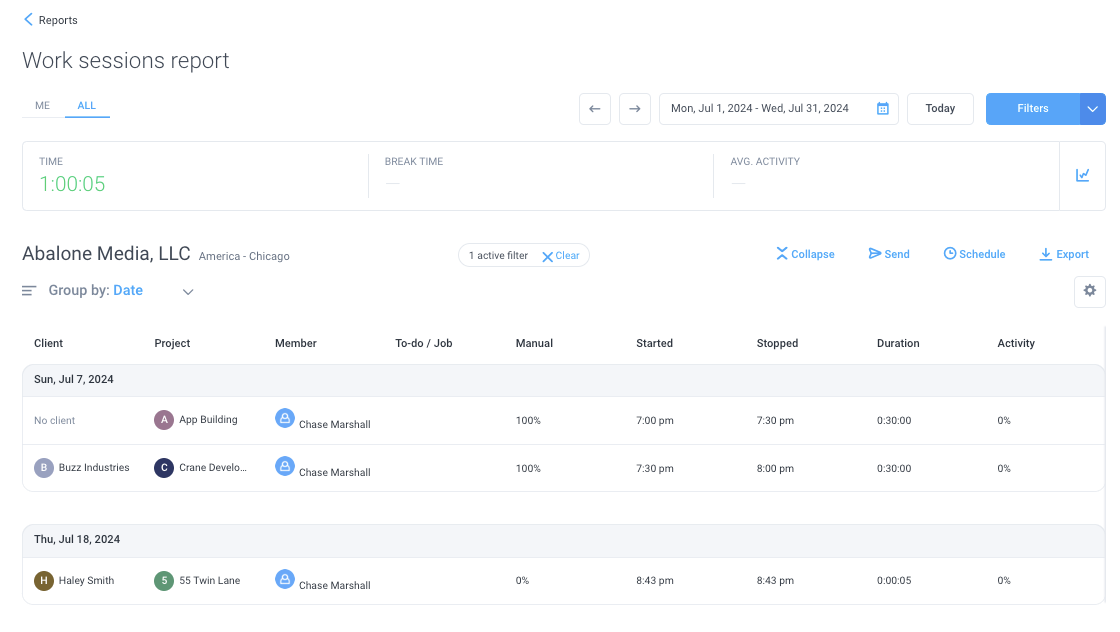
Task: Collapse all report groups
Action: (805, 254)
